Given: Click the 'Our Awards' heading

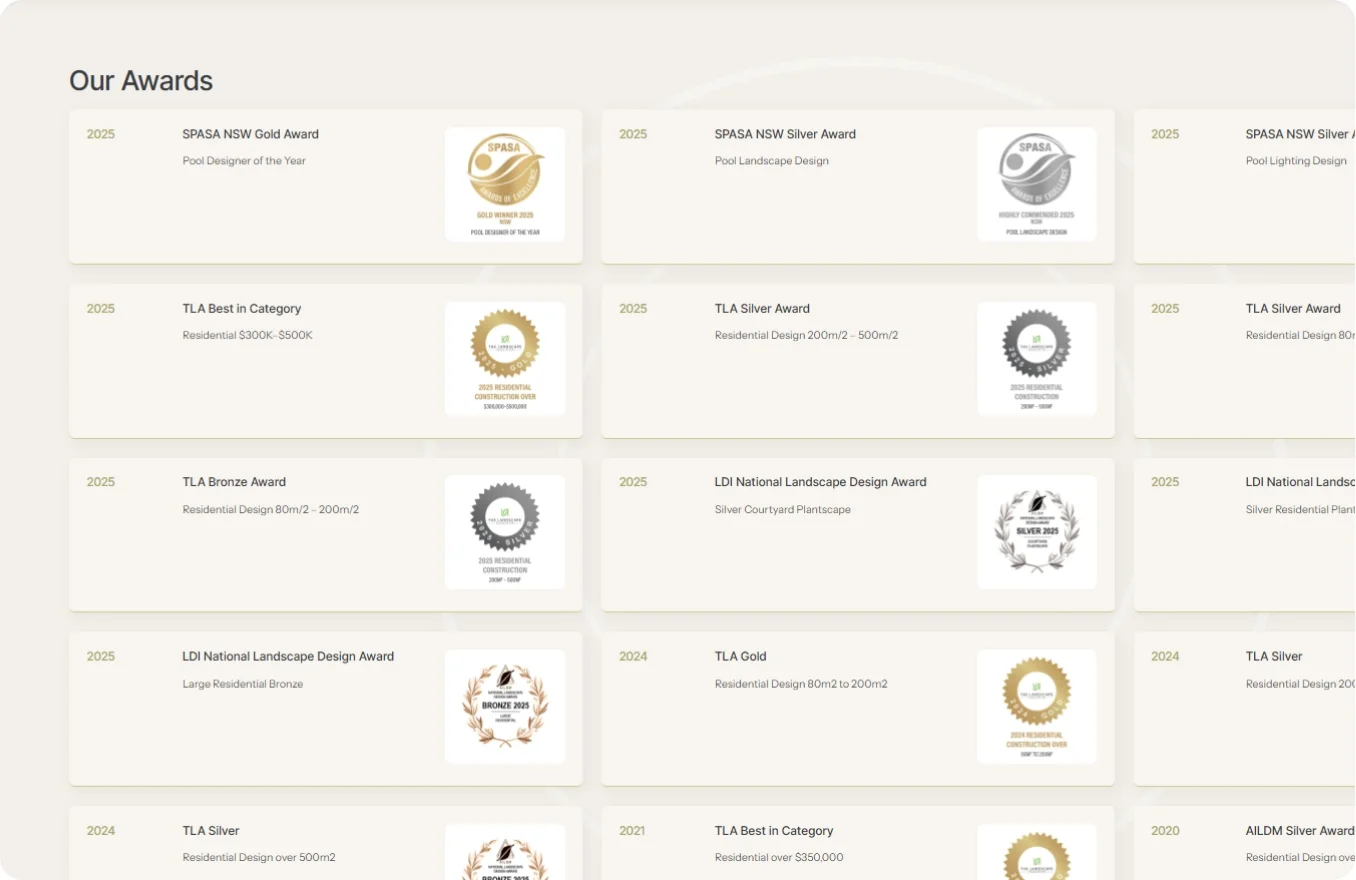Looking at the screenshot, I should click(141, 81).
